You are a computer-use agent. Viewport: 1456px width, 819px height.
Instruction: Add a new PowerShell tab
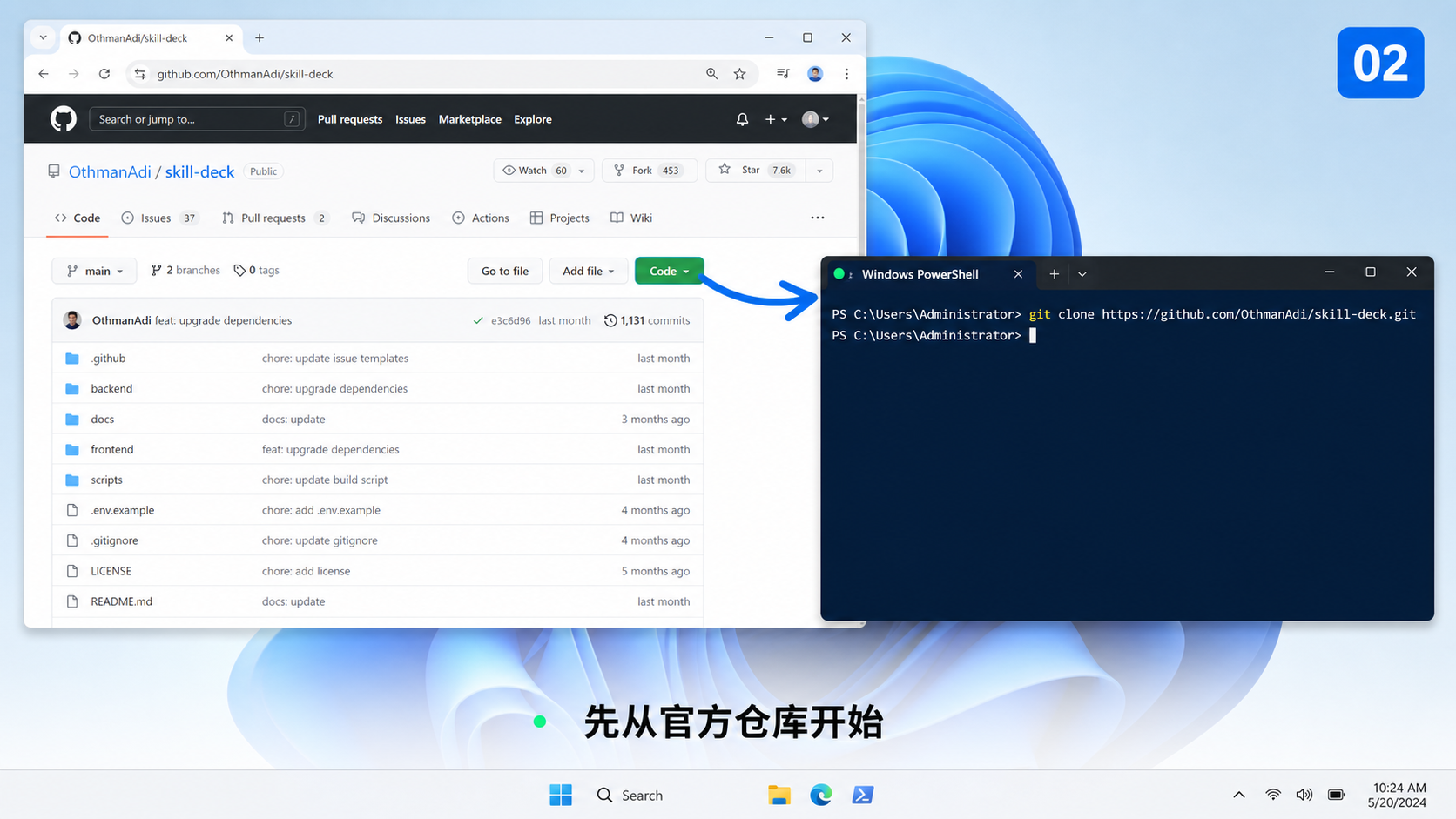(x=1054, y=274)
